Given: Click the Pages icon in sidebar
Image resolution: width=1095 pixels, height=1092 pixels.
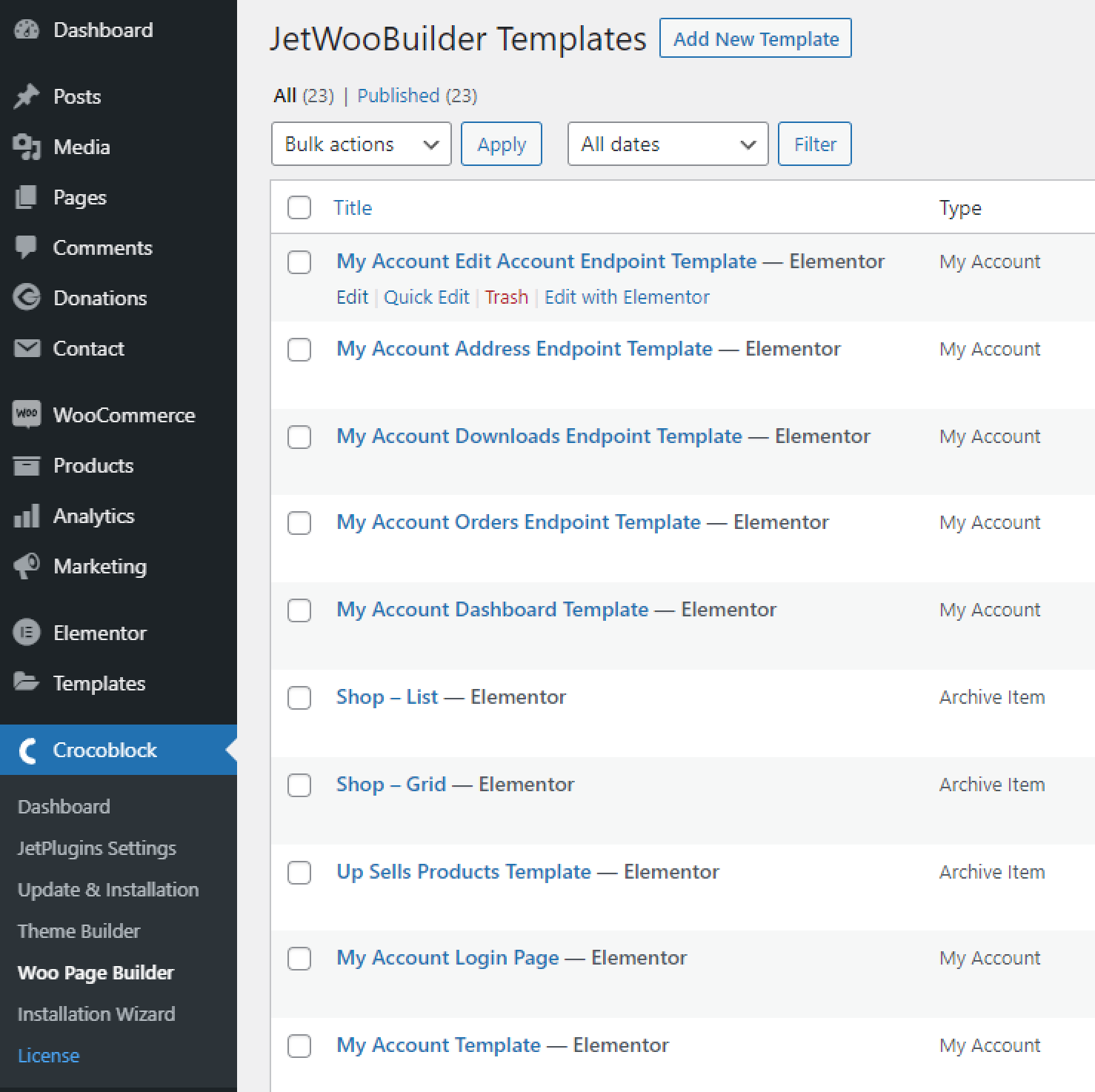Looking at the screenshot, I should click(x=27, y=197).
